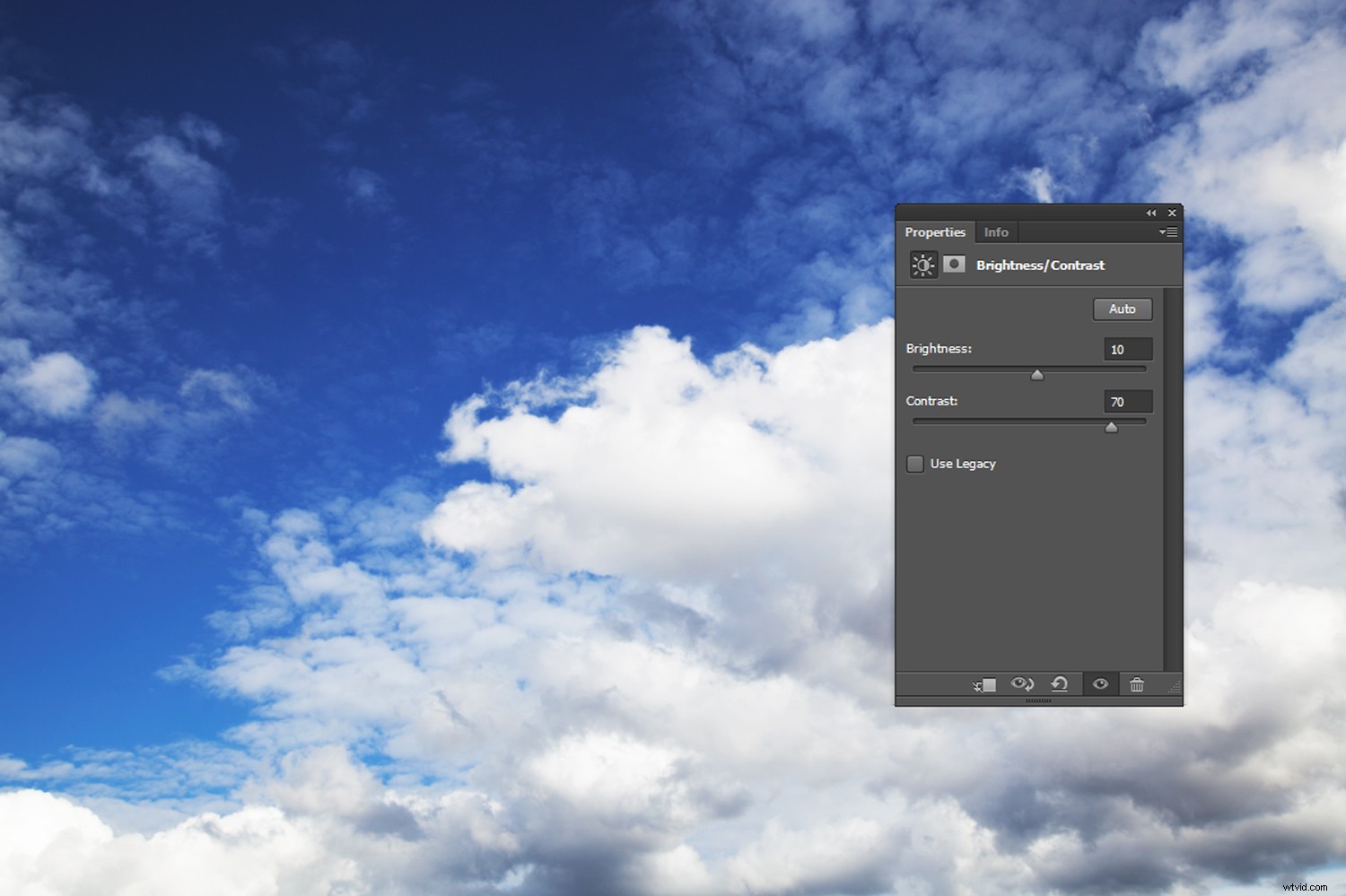Viewport: 1346px width, 896px height.
Task: Switch to the Info tab
Action: [x=996, y=231]
